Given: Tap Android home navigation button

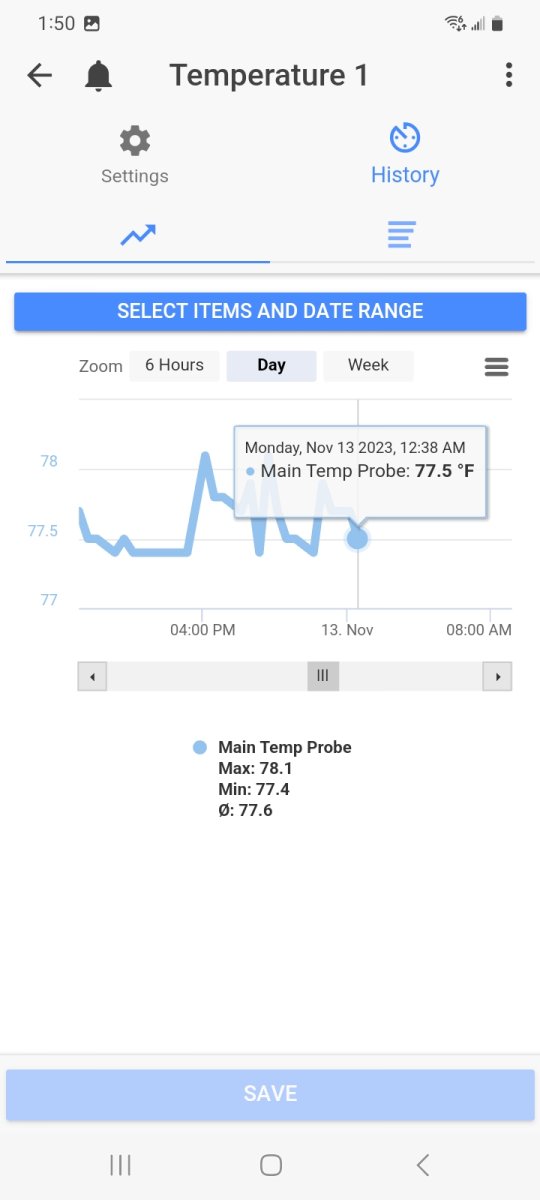Looking at the screenshot, I should point(270,1164).
